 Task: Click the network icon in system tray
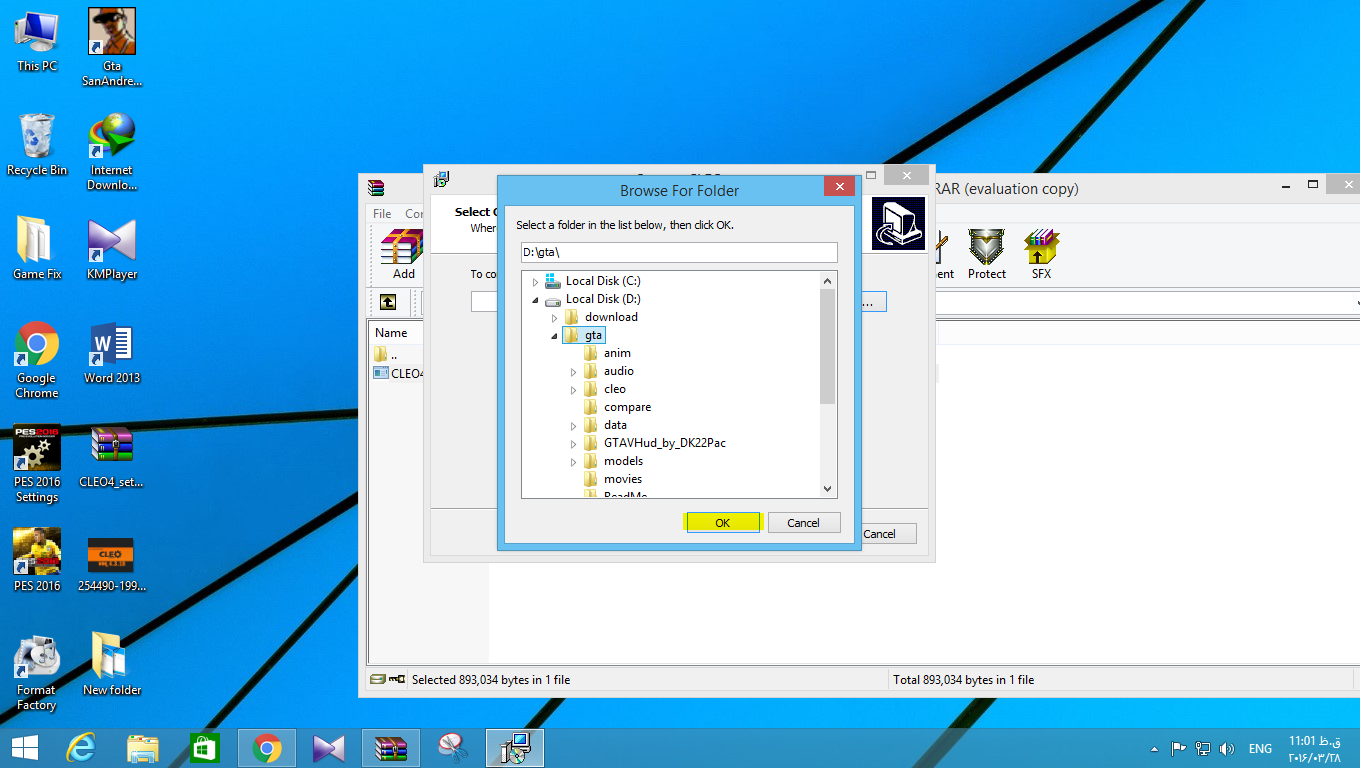pyautogui.click(x=1203, y=748)
